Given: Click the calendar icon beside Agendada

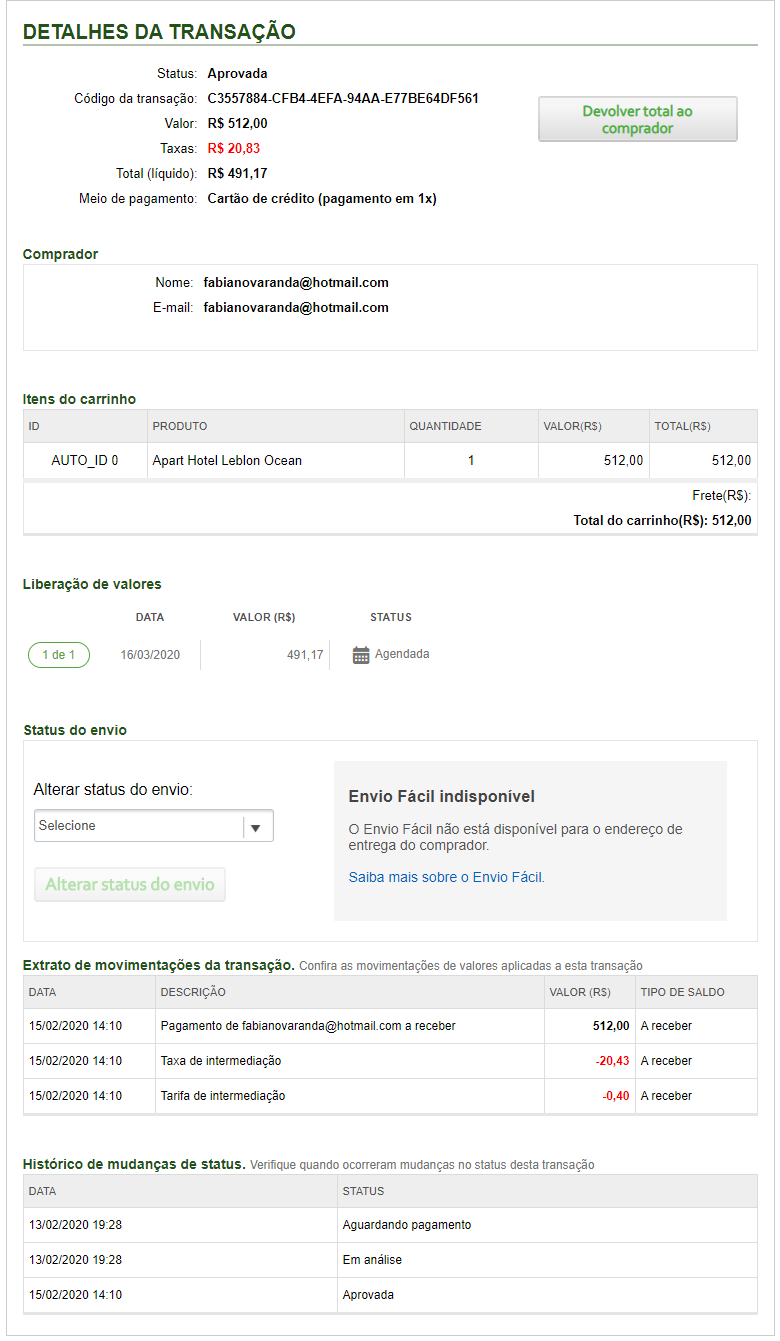Looking at the screenshot, I should click(361, 655).
